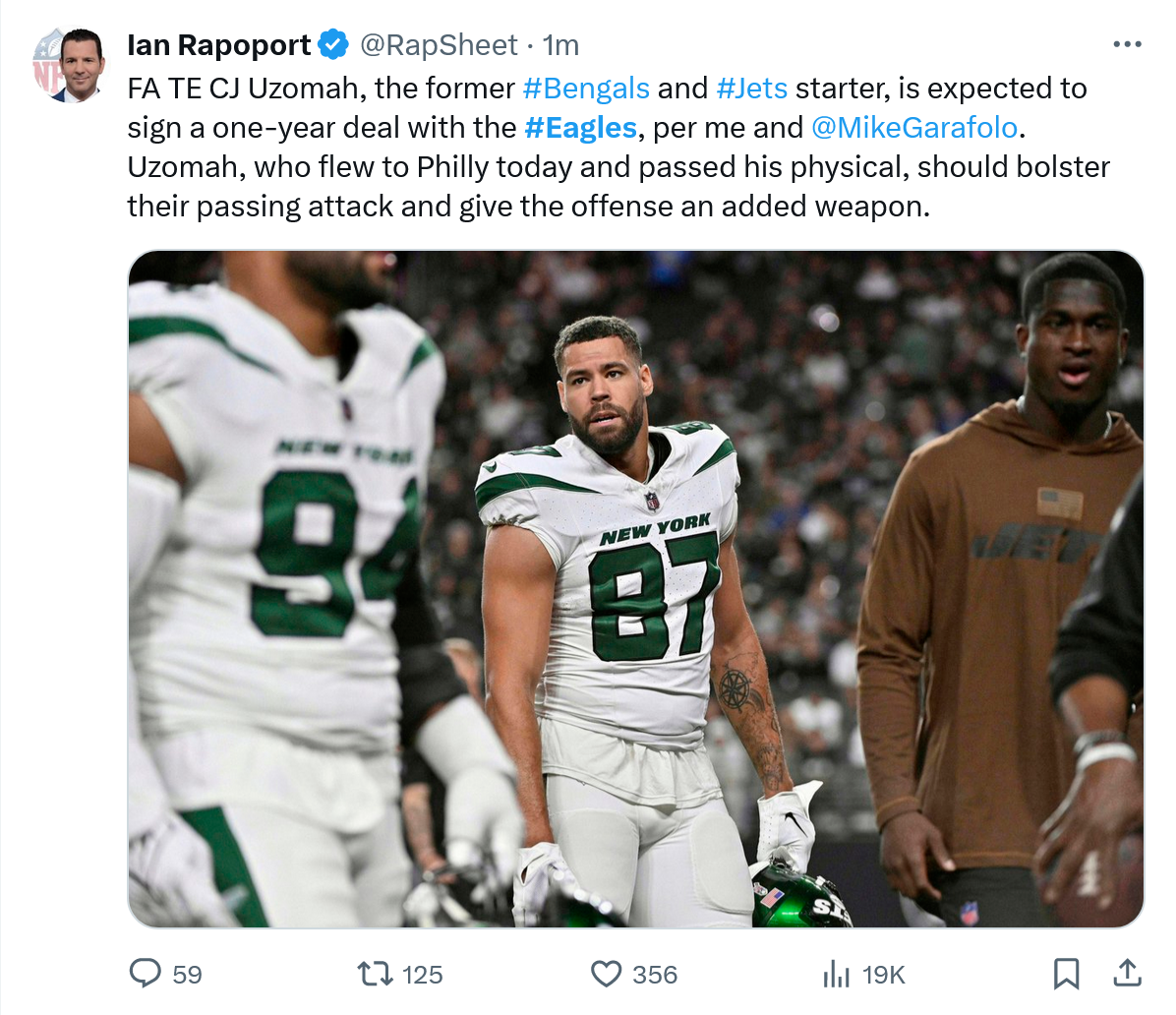Open the view analytics bar chart icon
The image size is (1176, 1015).
(836, 974)
